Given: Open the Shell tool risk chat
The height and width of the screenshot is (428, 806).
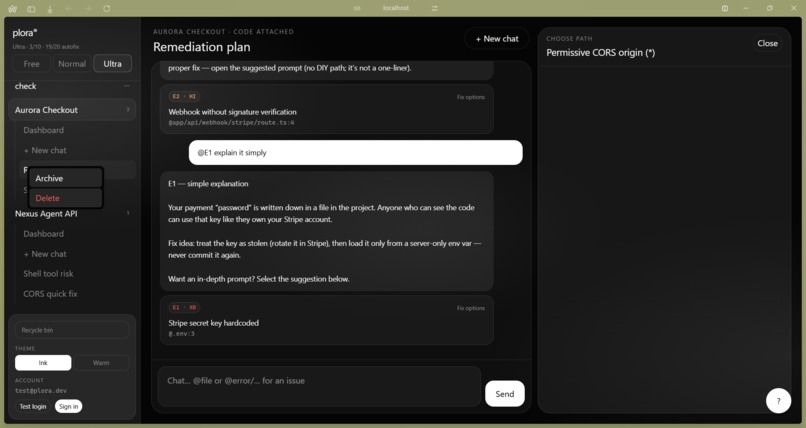Looking at the screenshot, I should tap(48, 274).
